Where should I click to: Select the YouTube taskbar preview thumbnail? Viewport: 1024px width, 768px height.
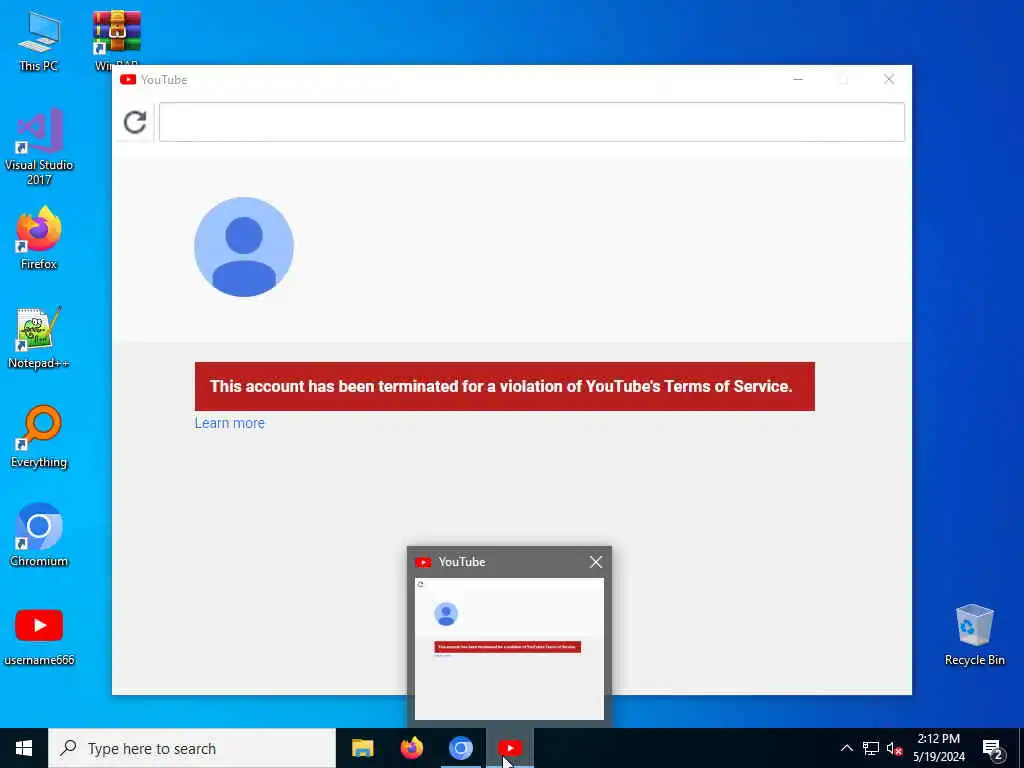[x=509, y=648]
